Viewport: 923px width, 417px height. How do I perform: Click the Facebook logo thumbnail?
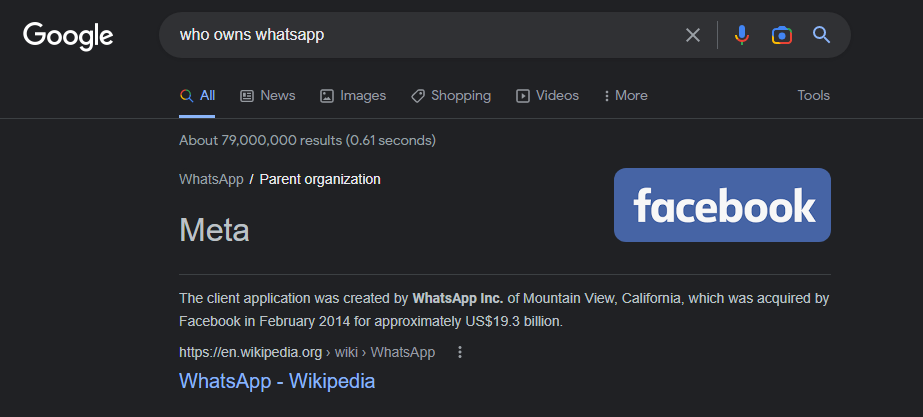point(722,205)
